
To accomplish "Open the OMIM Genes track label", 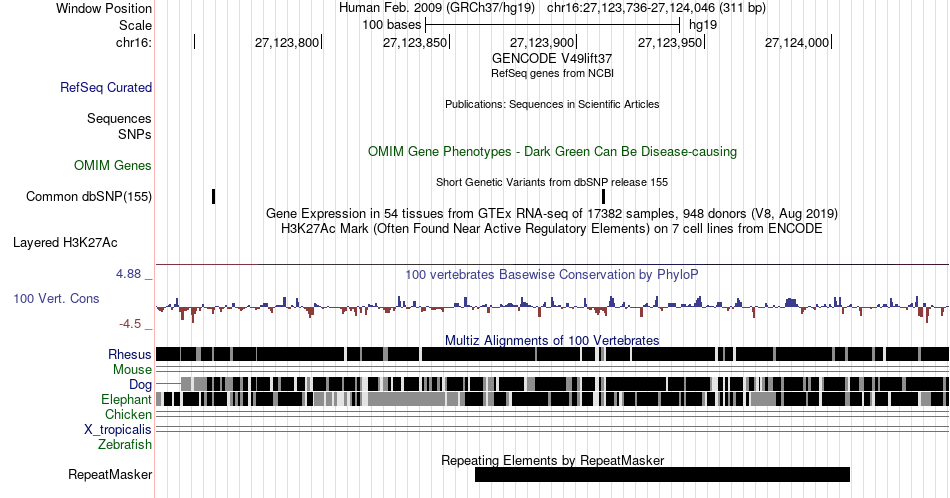I will click(x=113, y=165).
